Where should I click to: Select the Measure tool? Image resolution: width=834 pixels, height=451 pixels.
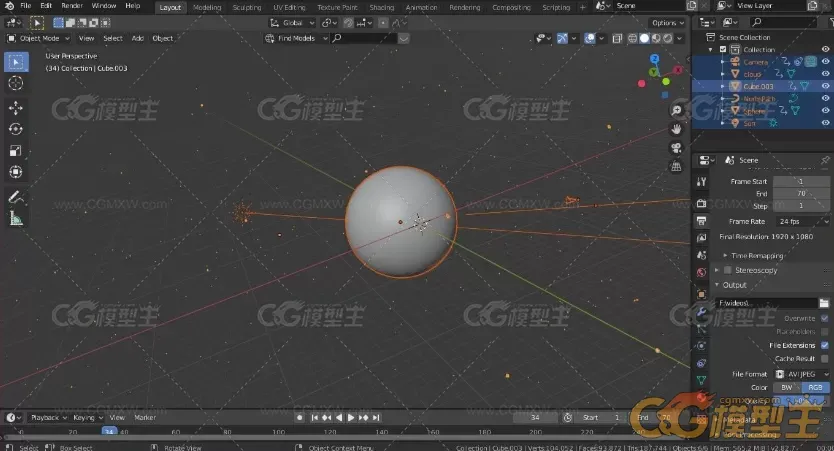coord(16,219)
